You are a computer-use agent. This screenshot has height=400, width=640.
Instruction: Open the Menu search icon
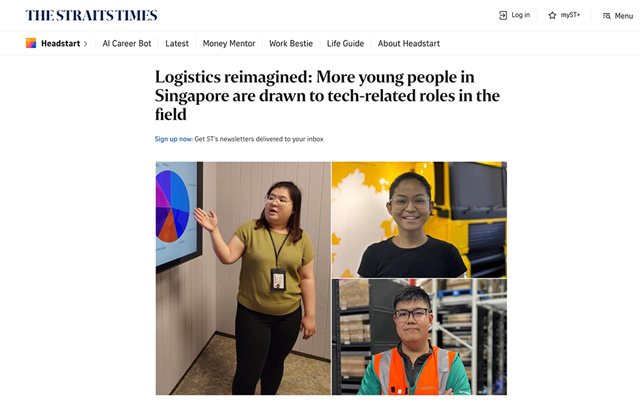607,16
